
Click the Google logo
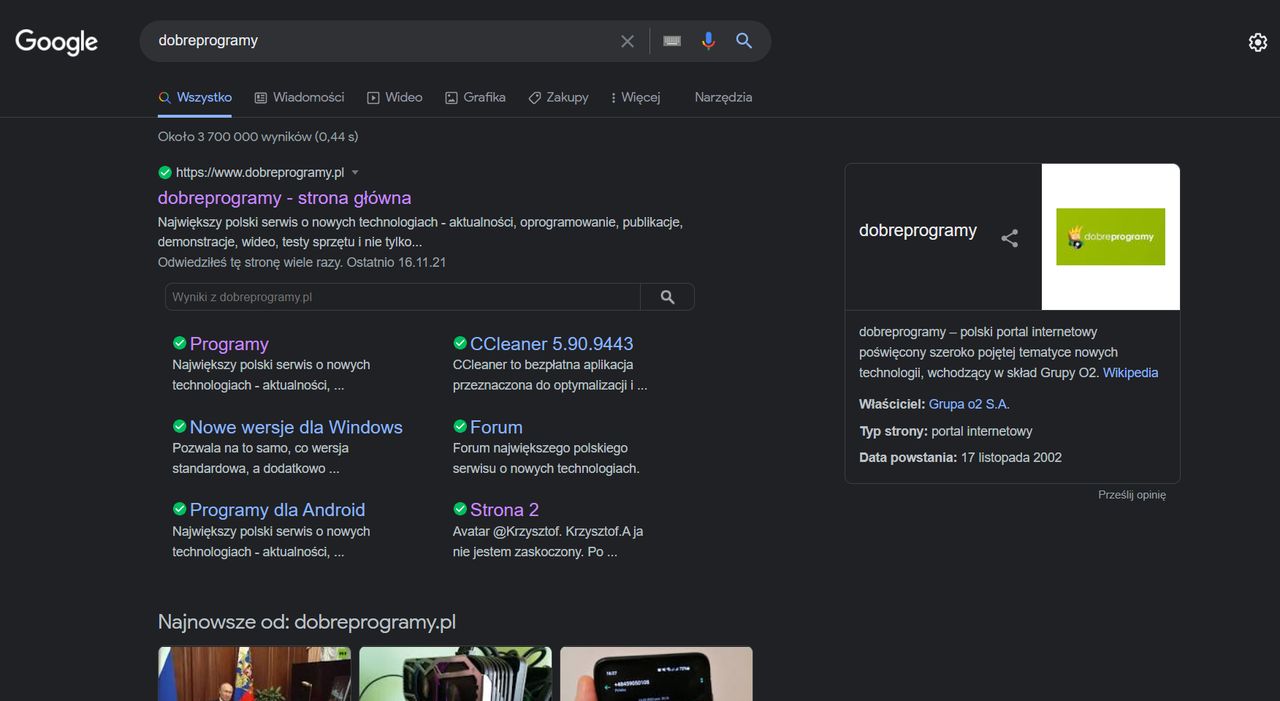[56, 41]
